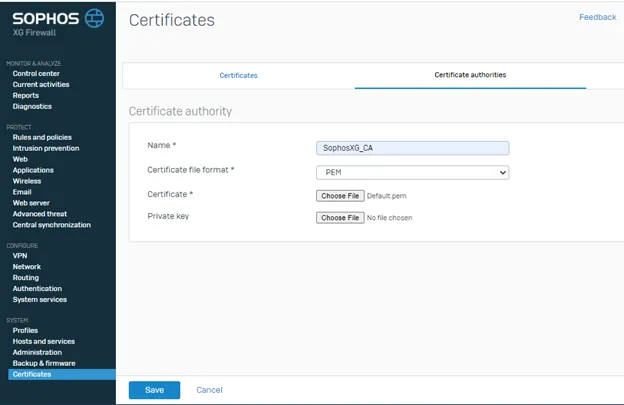Open Hosts and services page
The image size is (624, 405).
point(43,341)
